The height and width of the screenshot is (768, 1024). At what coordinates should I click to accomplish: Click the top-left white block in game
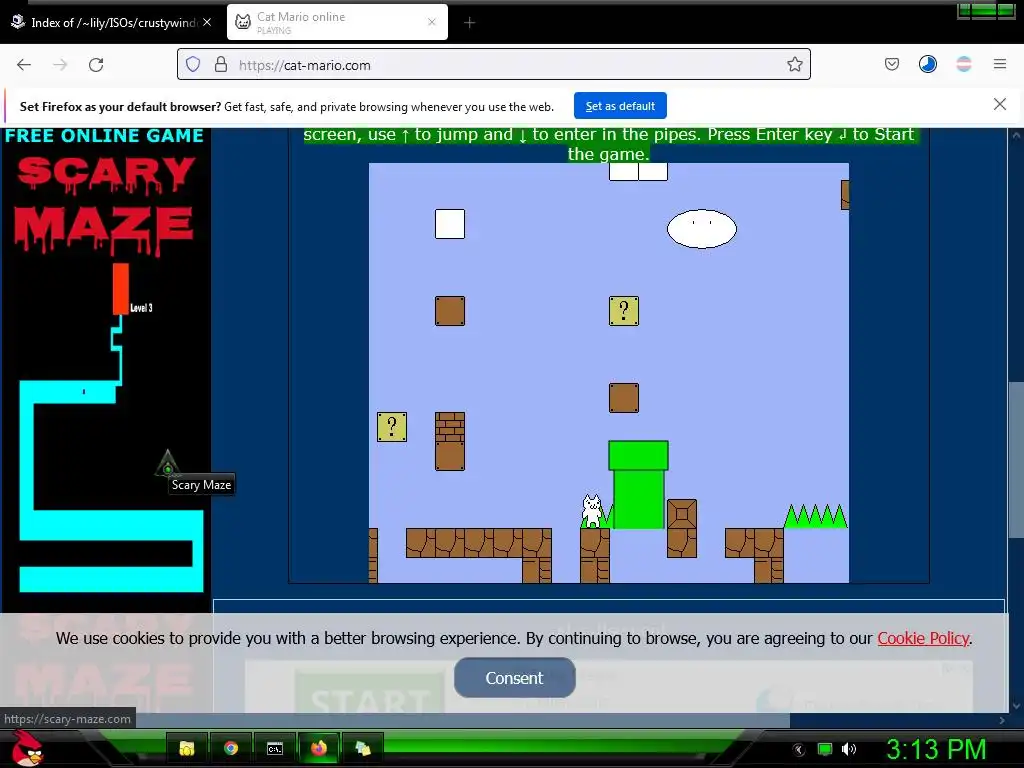450,224
